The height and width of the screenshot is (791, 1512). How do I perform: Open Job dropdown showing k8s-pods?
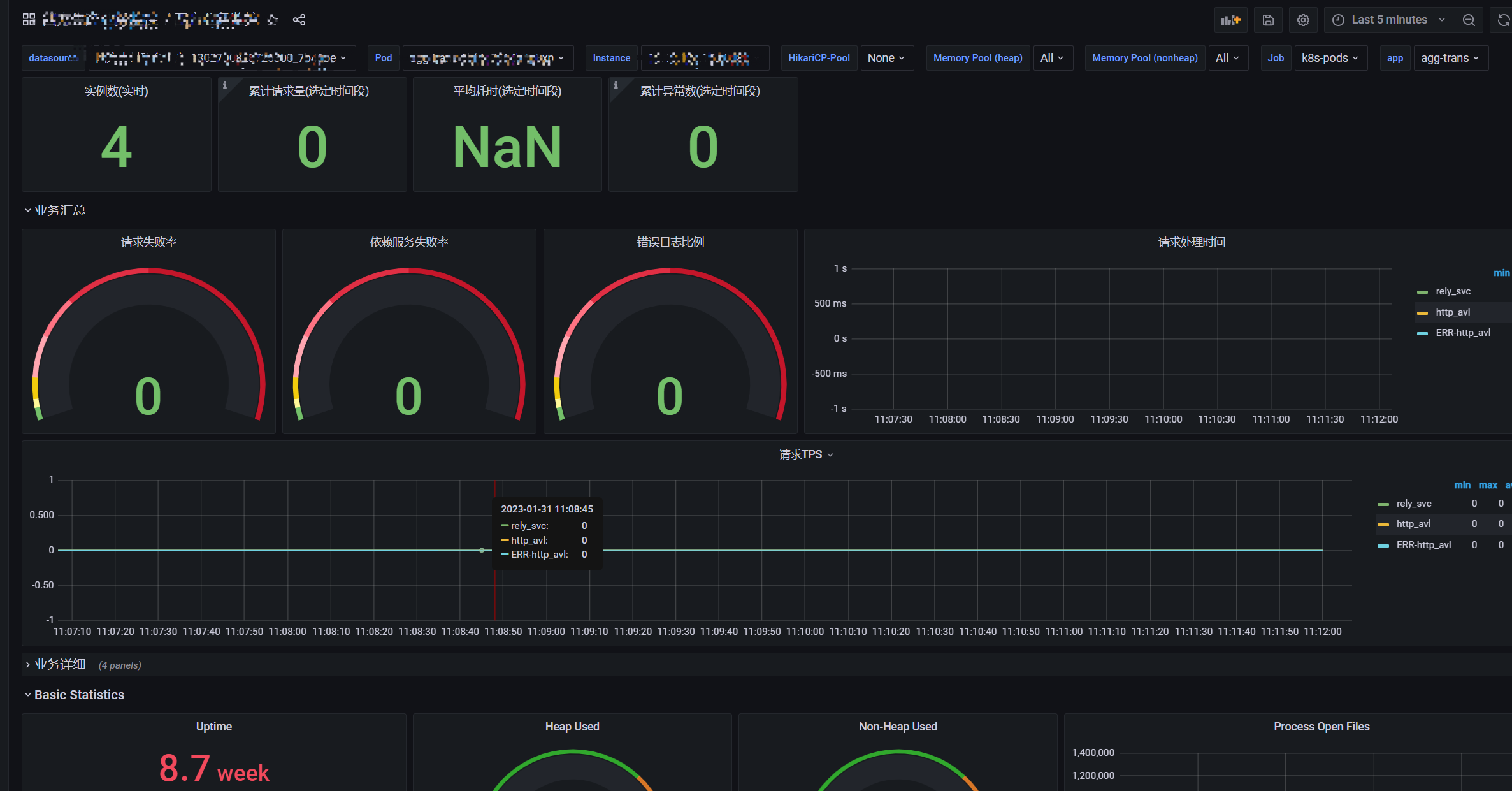pos(1330,58)
